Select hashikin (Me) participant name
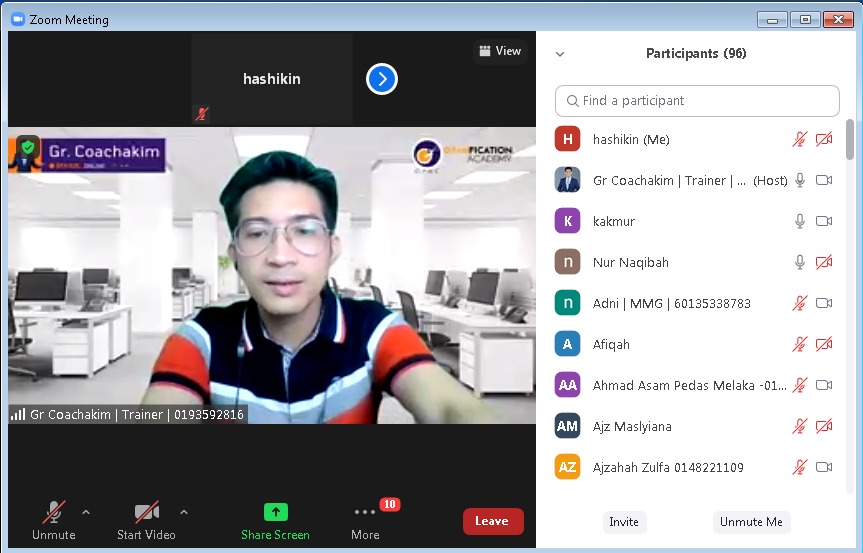863x553 pixels. (631, 140)
